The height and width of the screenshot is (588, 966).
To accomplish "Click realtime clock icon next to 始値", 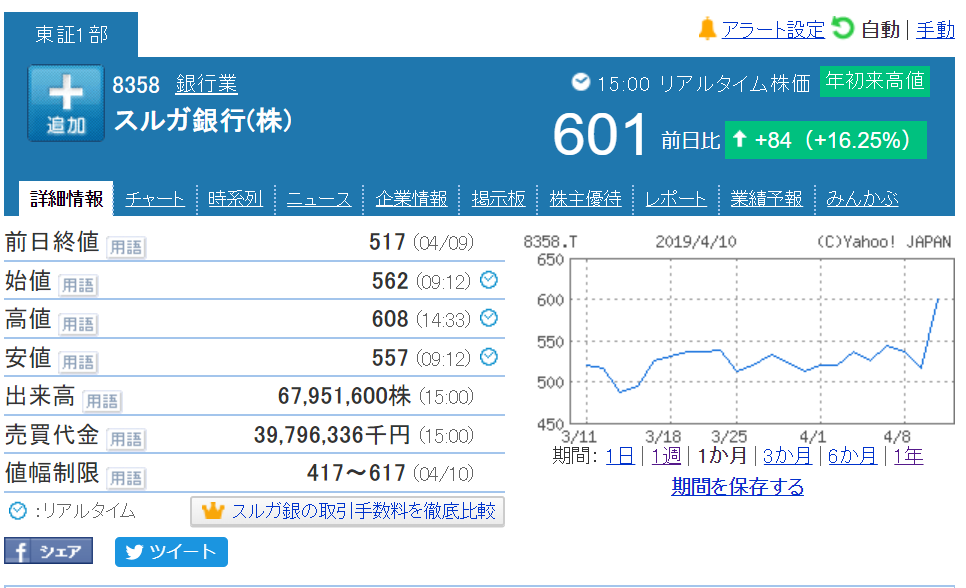I will [489, 280].
